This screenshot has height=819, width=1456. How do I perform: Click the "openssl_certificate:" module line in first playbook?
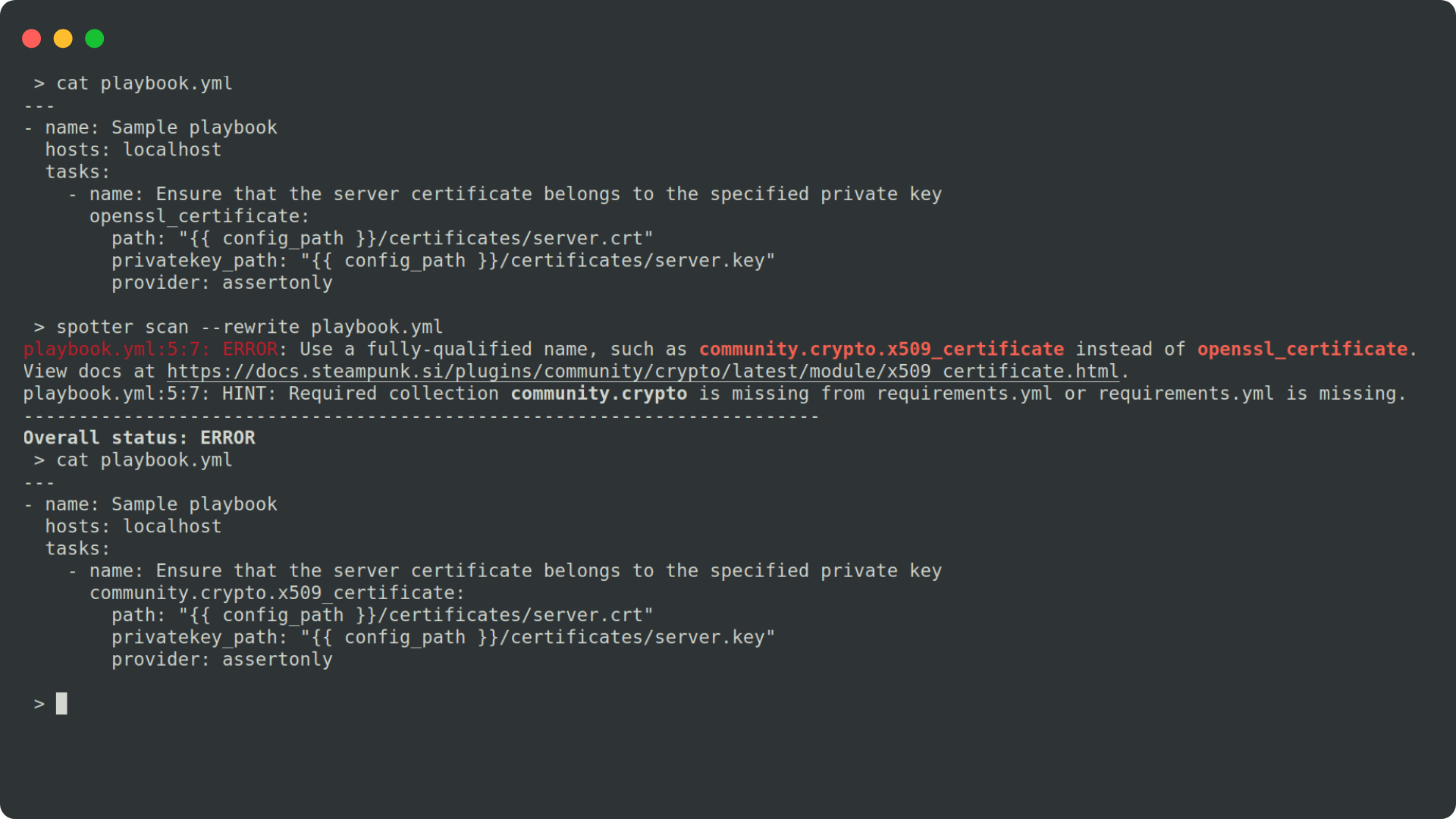tap(199, 217)
